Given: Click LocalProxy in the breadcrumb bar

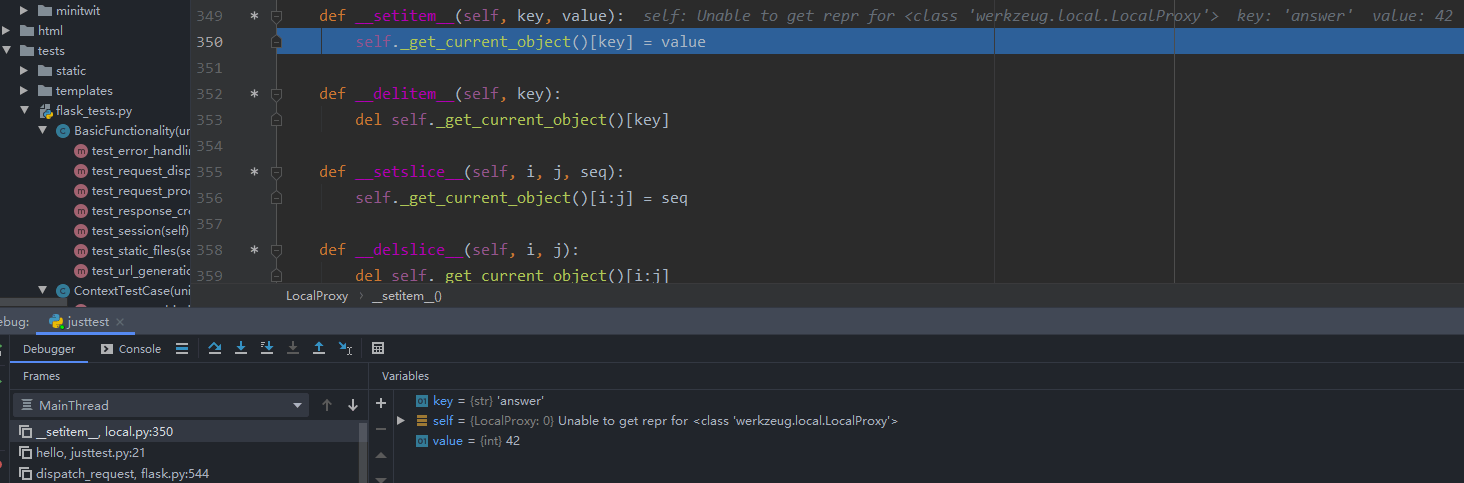Looking at the screenshot, I should coord(317,296).
